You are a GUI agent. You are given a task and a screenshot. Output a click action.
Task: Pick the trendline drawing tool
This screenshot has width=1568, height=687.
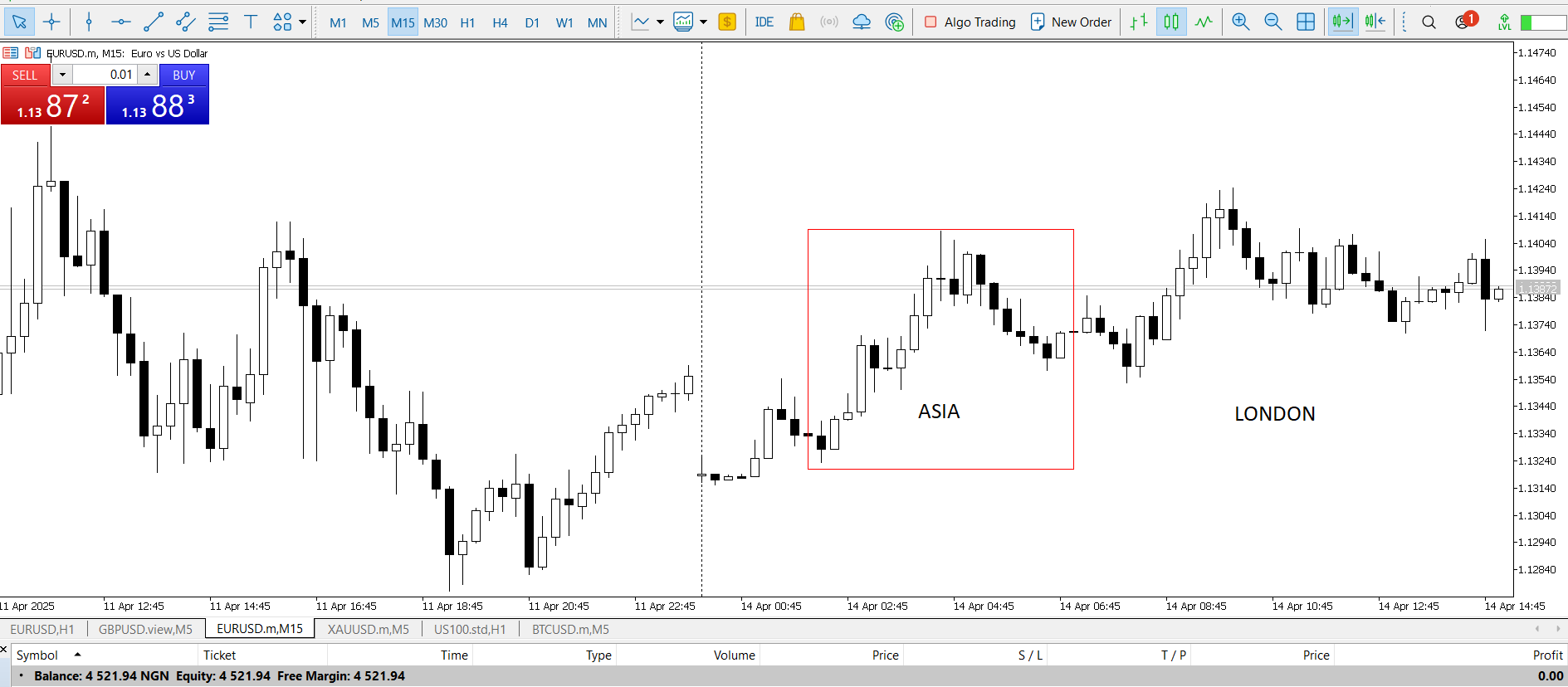154,22
